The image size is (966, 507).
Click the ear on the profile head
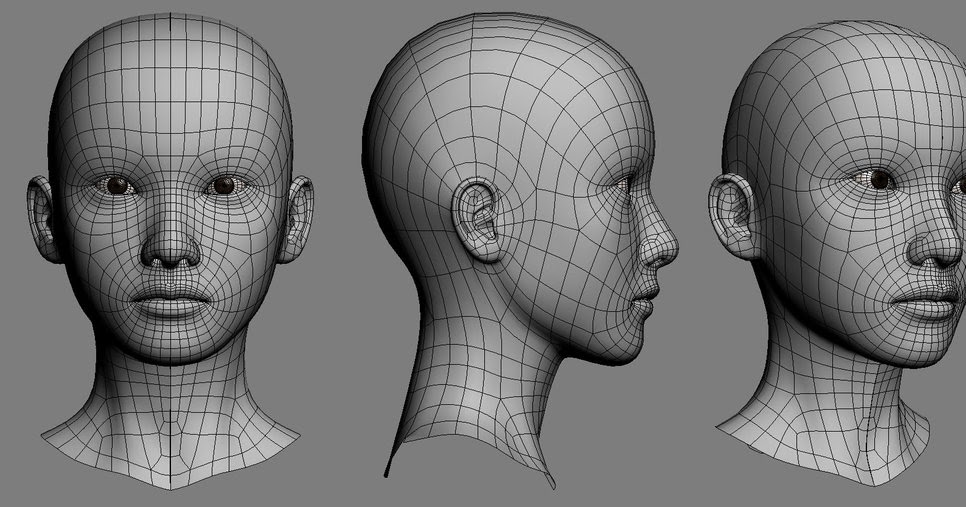[478, 220]
